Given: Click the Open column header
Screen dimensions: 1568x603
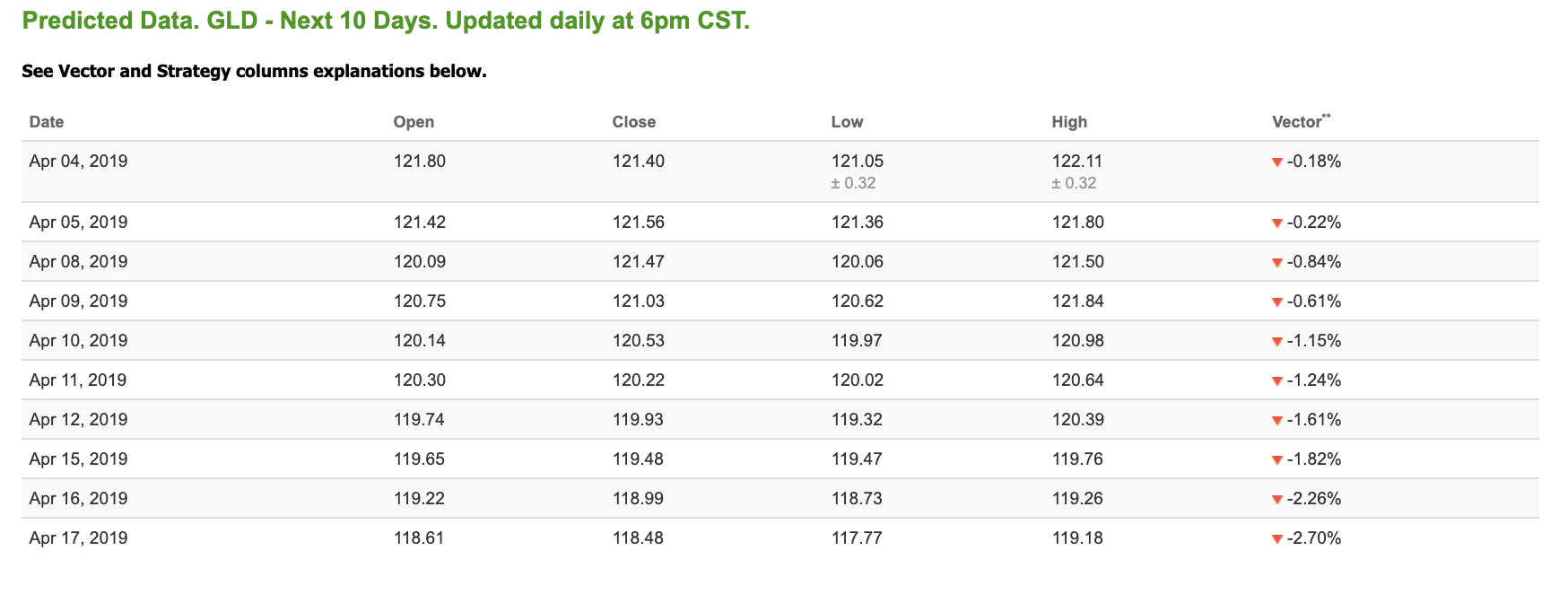Looking at the screenshot, I should coord(414,122).
